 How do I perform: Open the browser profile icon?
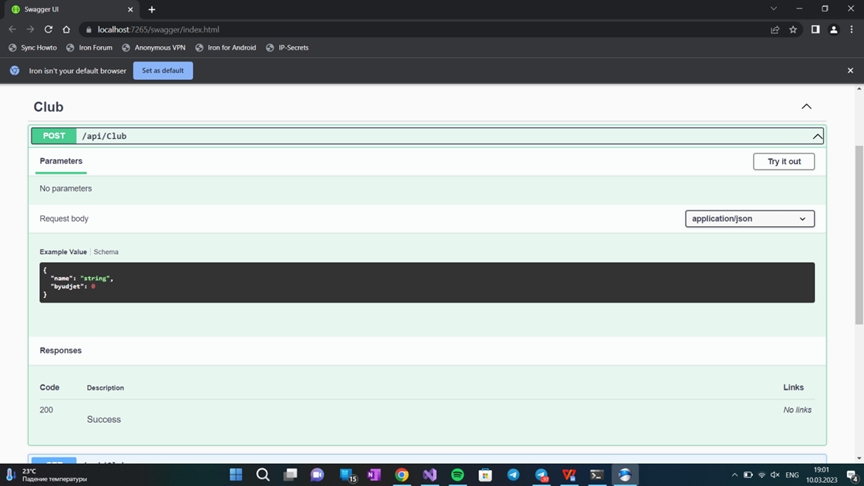[834, 30]
